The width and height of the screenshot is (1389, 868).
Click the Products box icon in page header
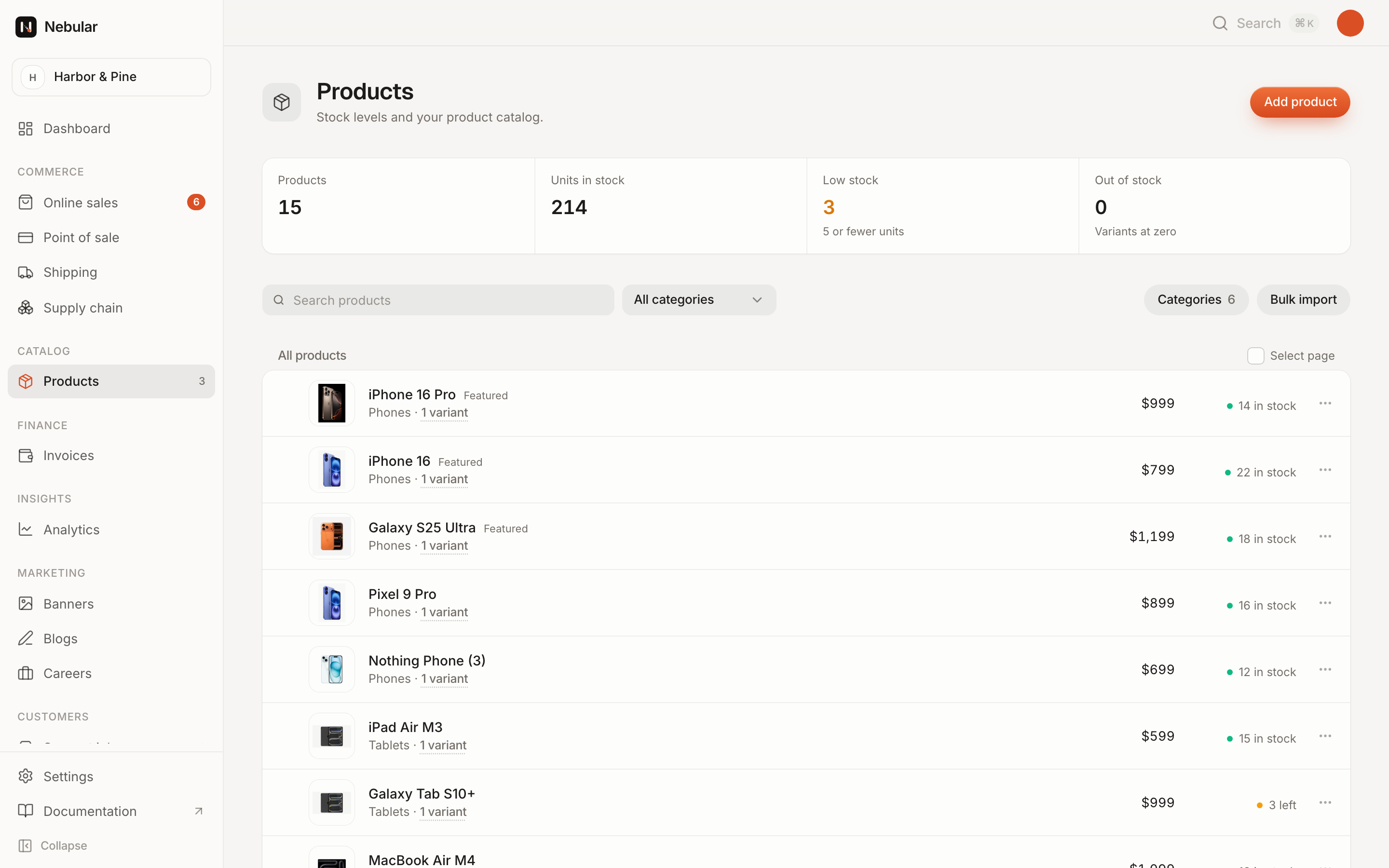coord(281,102)
